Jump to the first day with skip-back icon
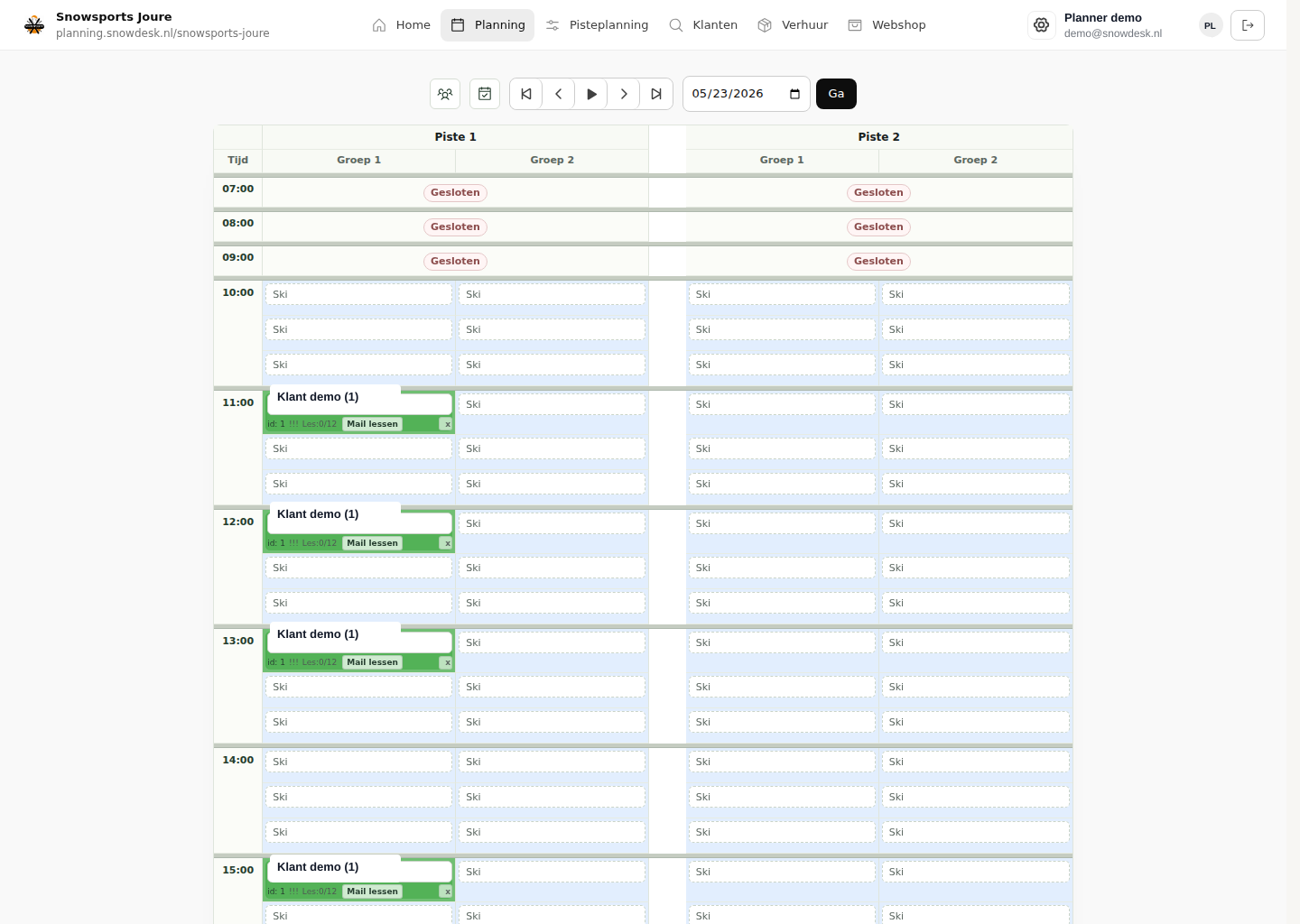The height and width of the screenshot is (924, 1300). [526, 94]
